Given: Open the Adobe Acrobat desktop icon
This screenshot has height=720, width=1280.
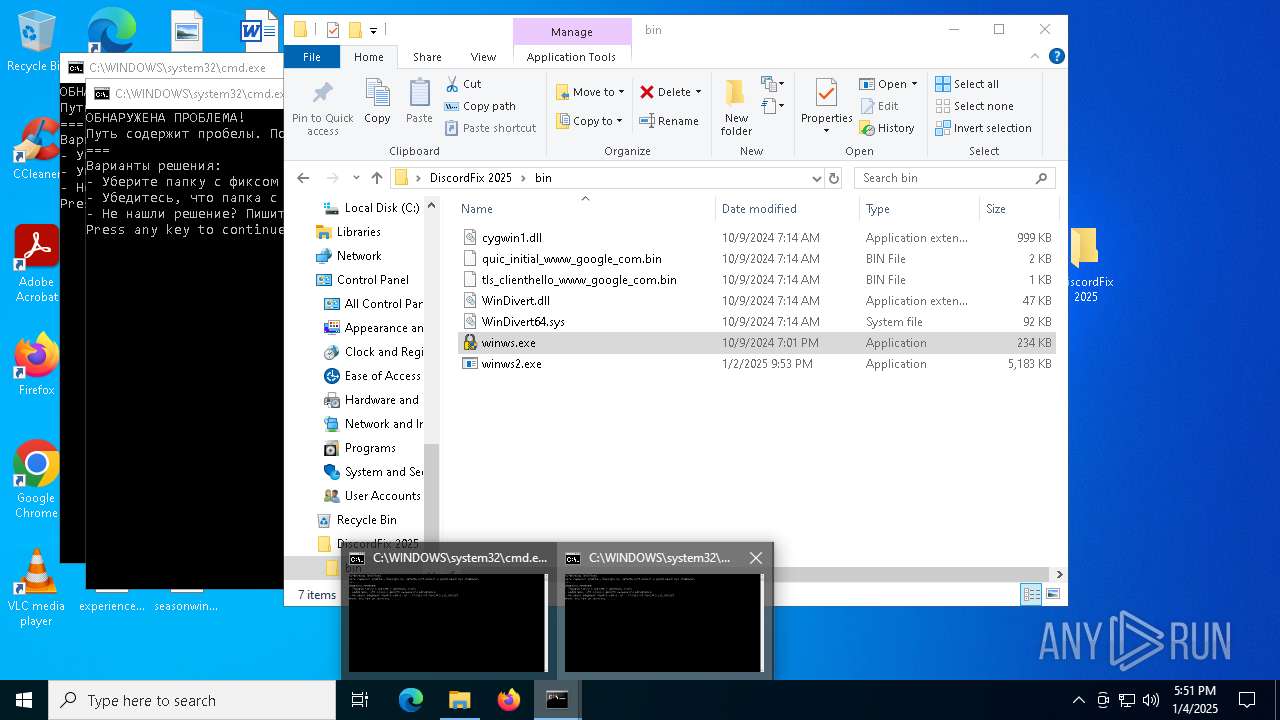Looking at the screenshot, I should (36, 264).
